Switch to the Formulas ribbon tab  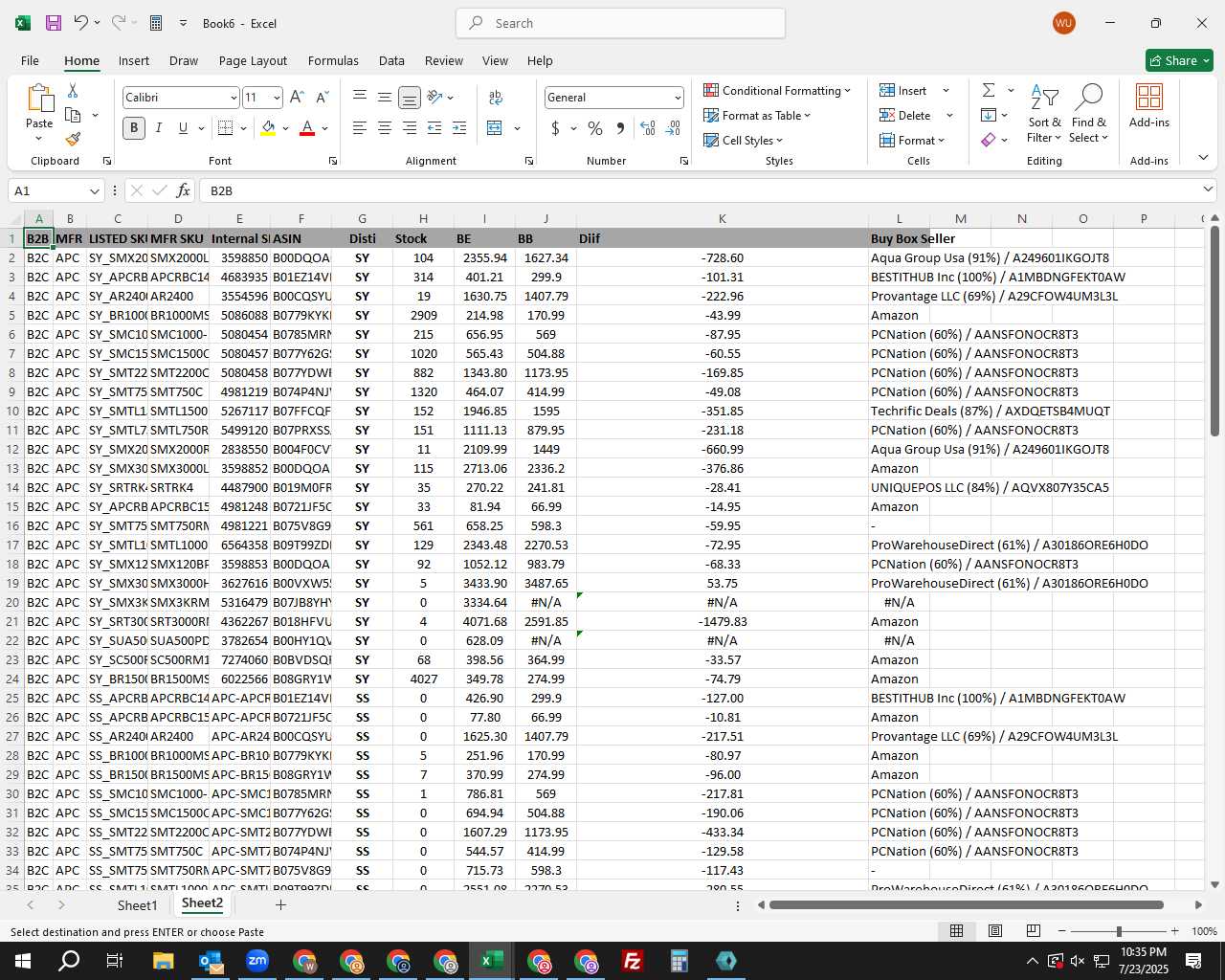(333, 60)
